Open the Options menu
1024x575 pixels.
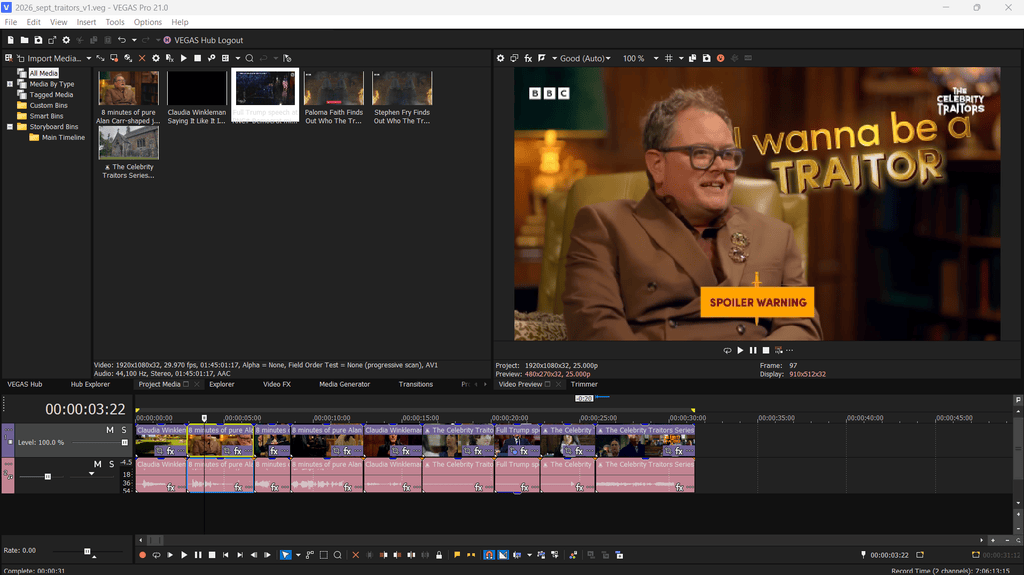[x=148, y=22]
